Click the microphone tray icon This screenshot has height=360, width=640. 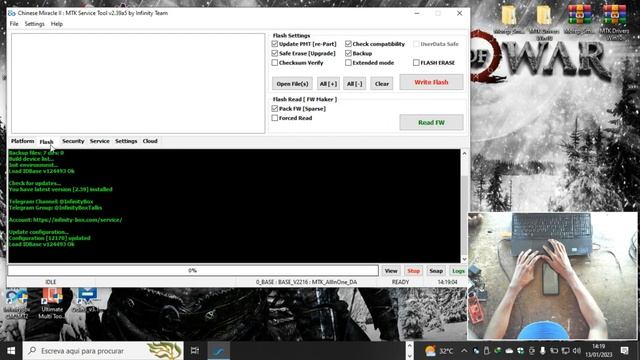pos(542,351)
